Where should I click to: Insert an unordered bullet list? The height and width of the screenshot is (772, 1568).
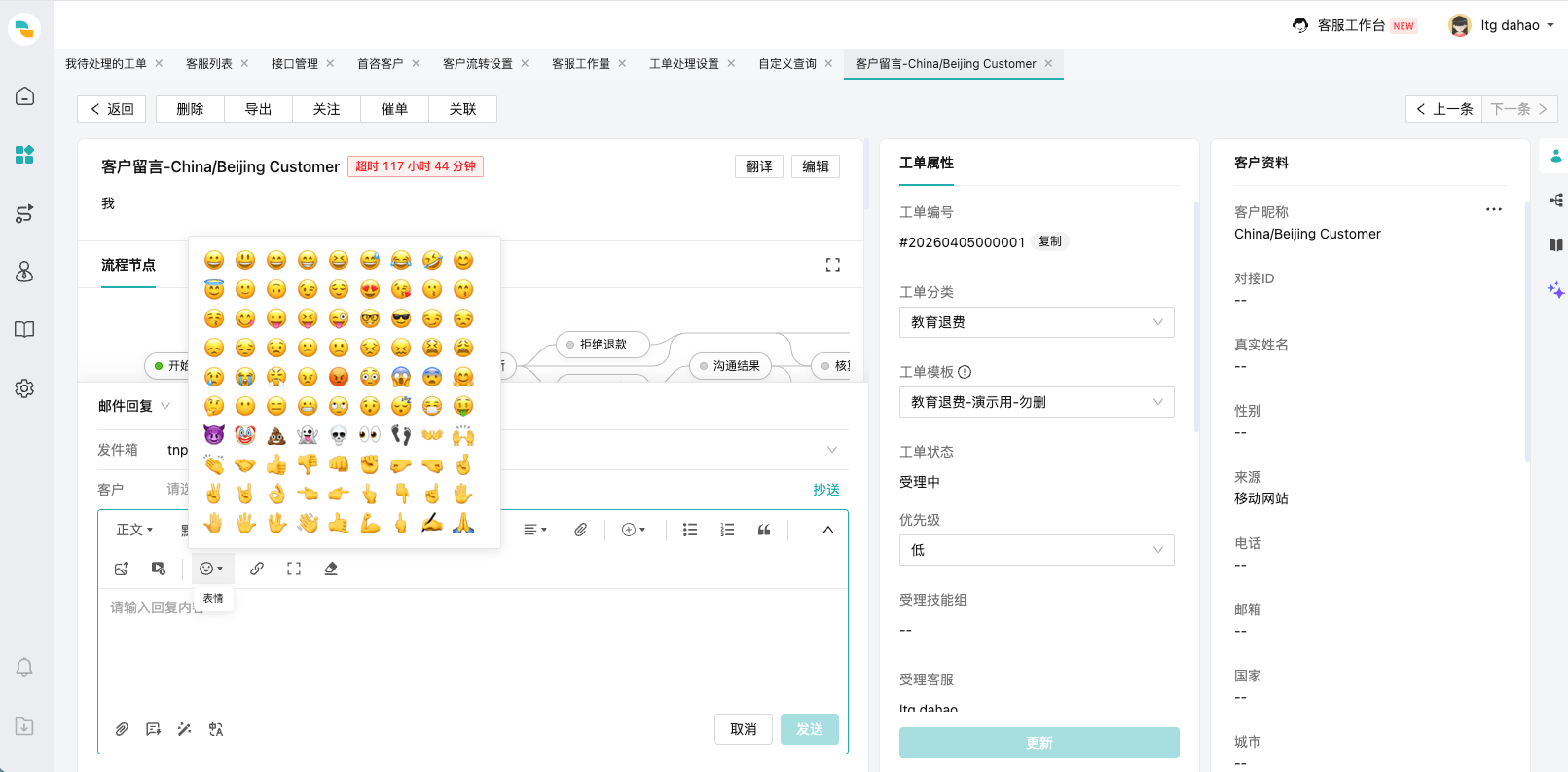[x=690, y=530]
